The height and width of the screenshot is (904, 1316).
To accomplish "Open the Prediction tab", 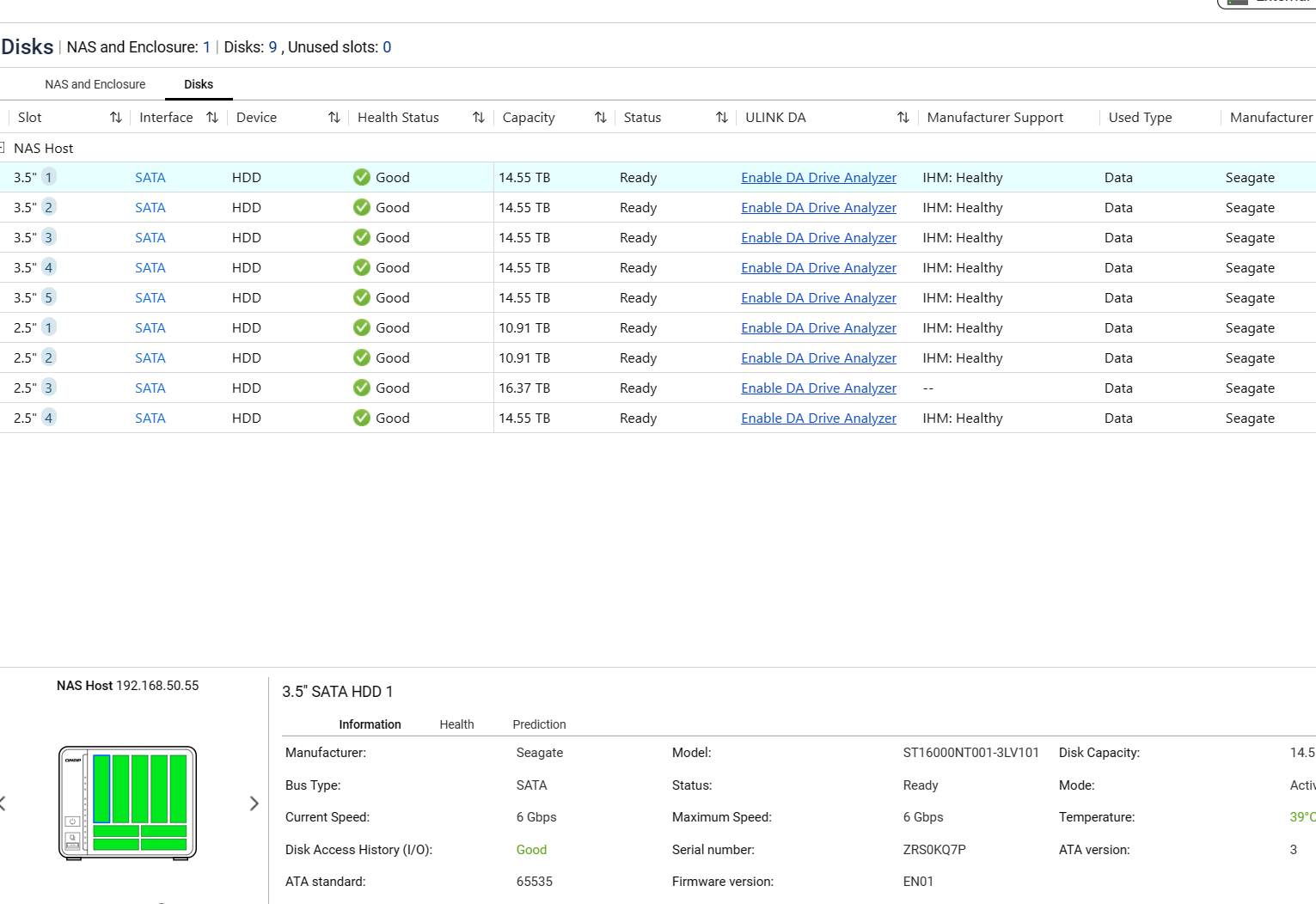I will tap(539, 724).
